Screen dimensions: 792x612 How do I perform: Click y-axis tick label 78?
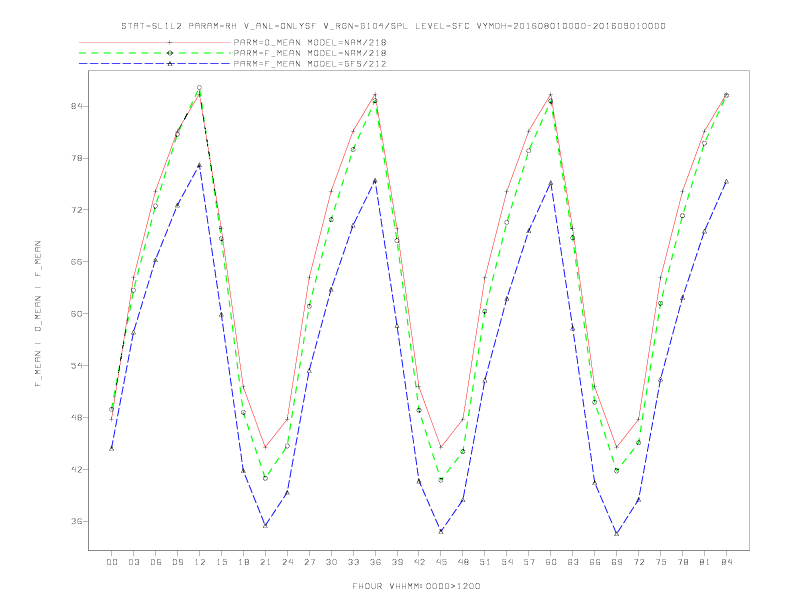(x=76, y=158)
